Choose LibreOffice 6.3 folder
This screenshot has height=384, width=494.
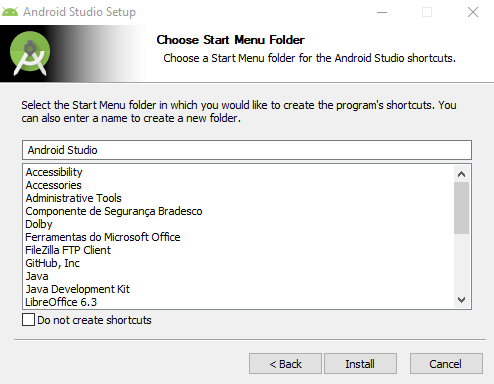point(61,302)
